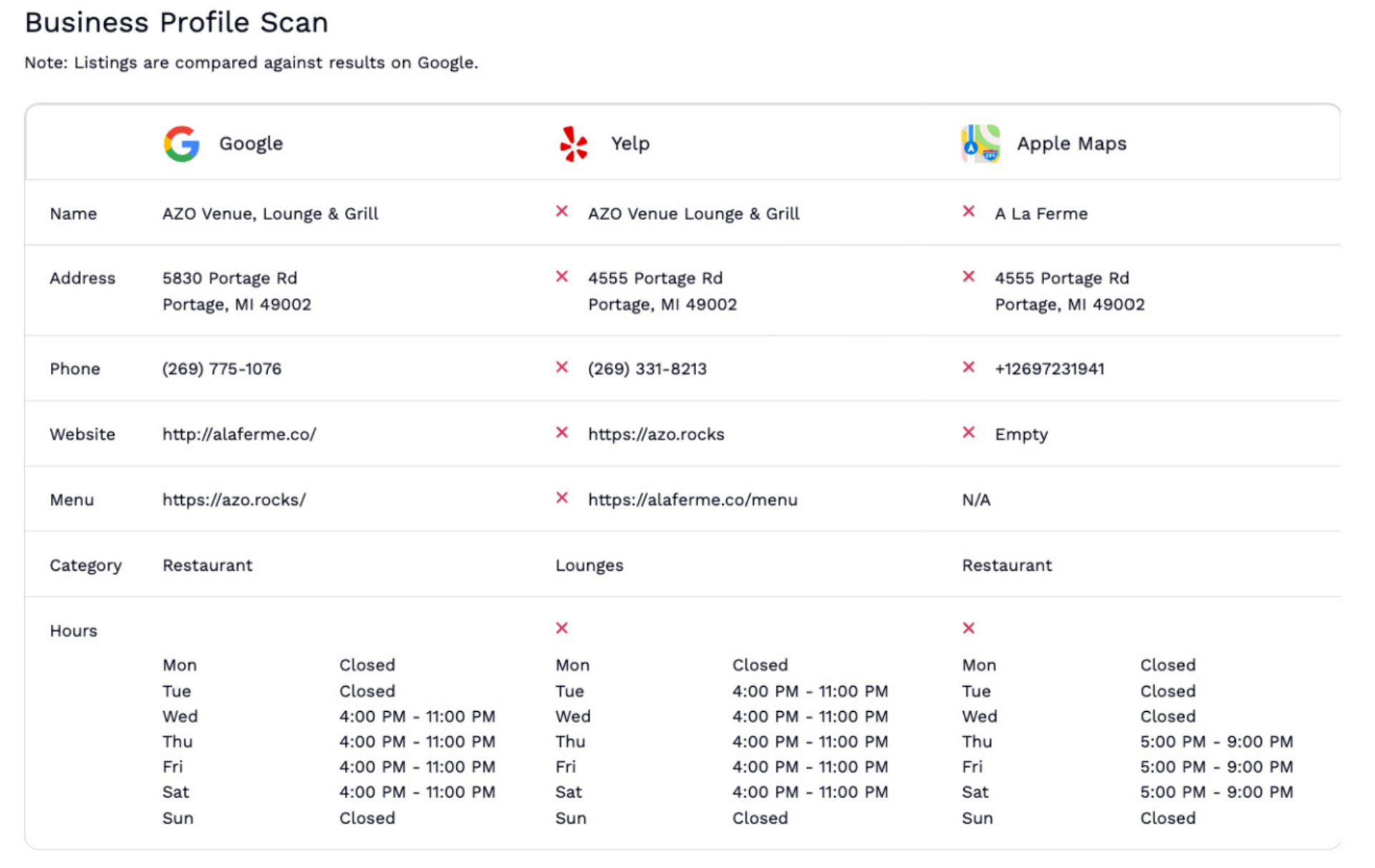Image resolution: width=1375 pixels, height=868 pixels.
Task: Select the Google column header label
Action: (x=251, y=143)
